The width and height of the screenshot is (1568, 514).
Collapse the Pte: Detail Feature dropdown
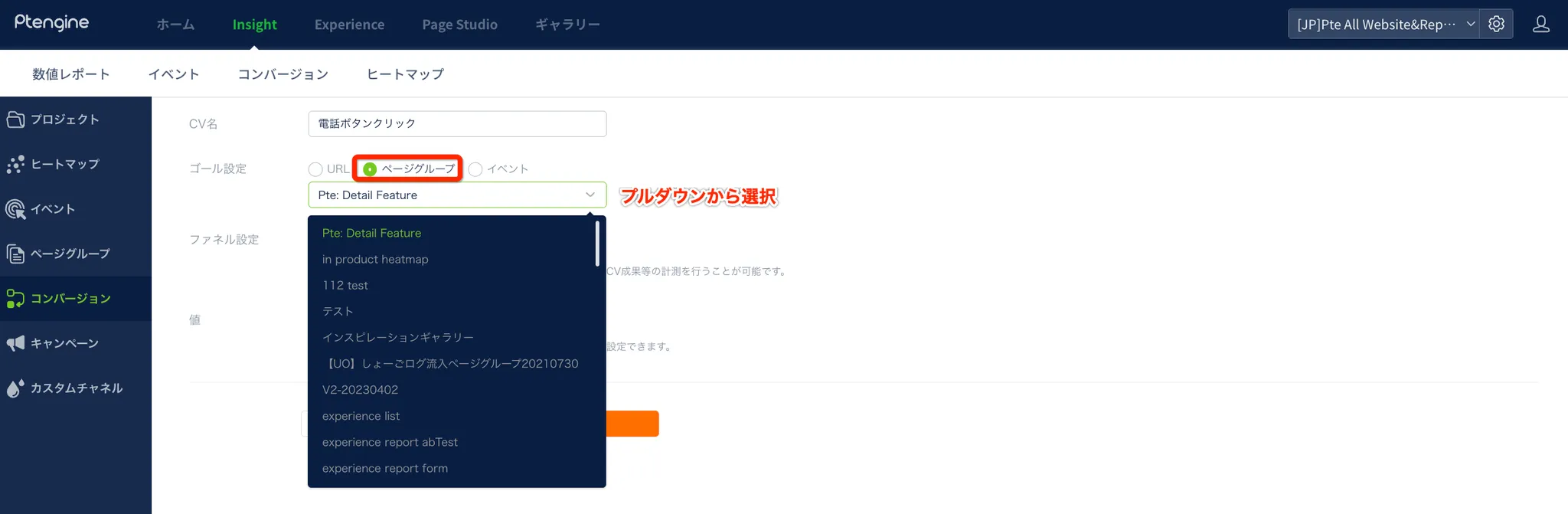pyautogui.click(x=590, y=195)
